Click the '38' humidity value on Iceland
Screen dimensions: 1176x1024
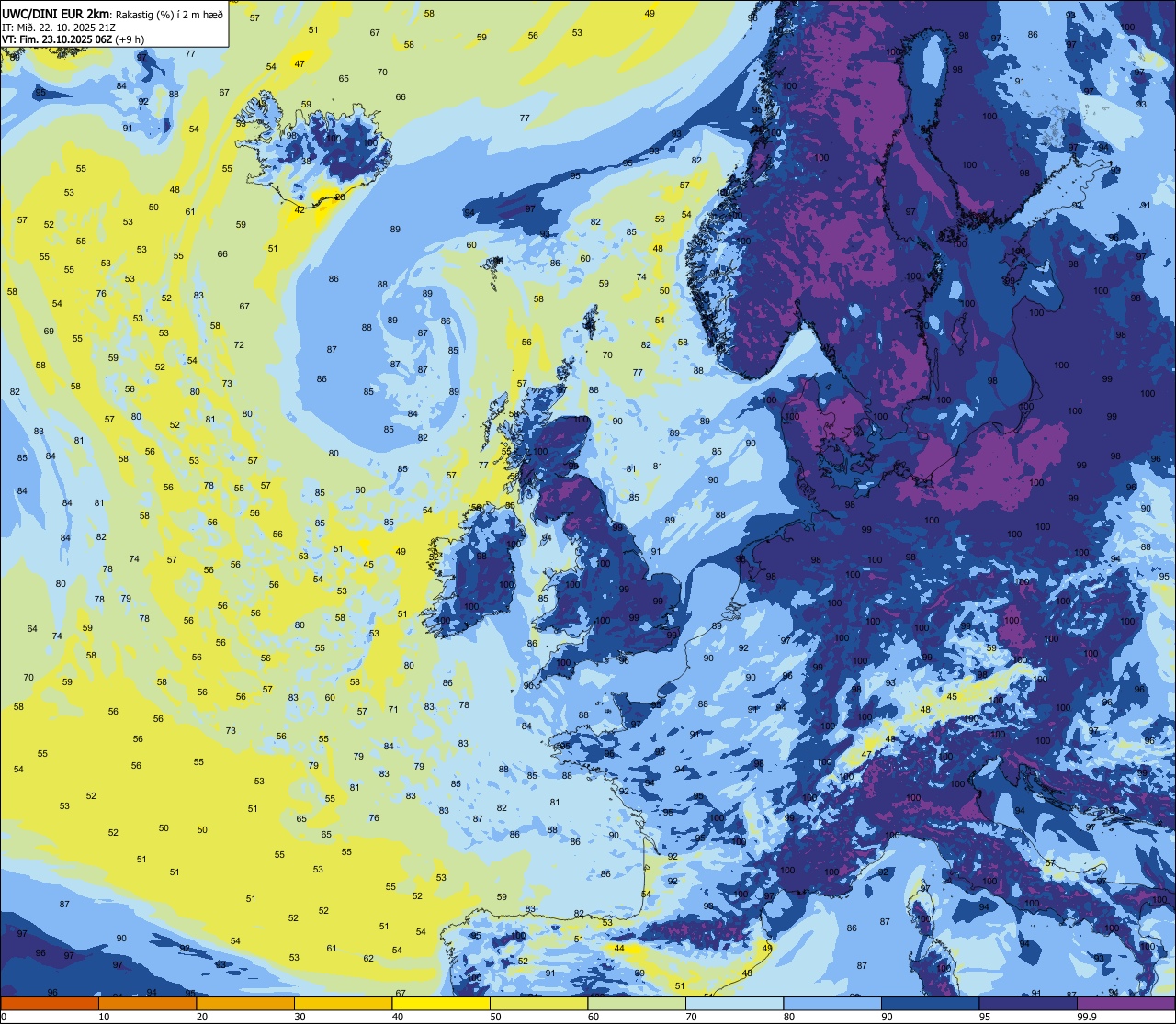tap(307, 161)
